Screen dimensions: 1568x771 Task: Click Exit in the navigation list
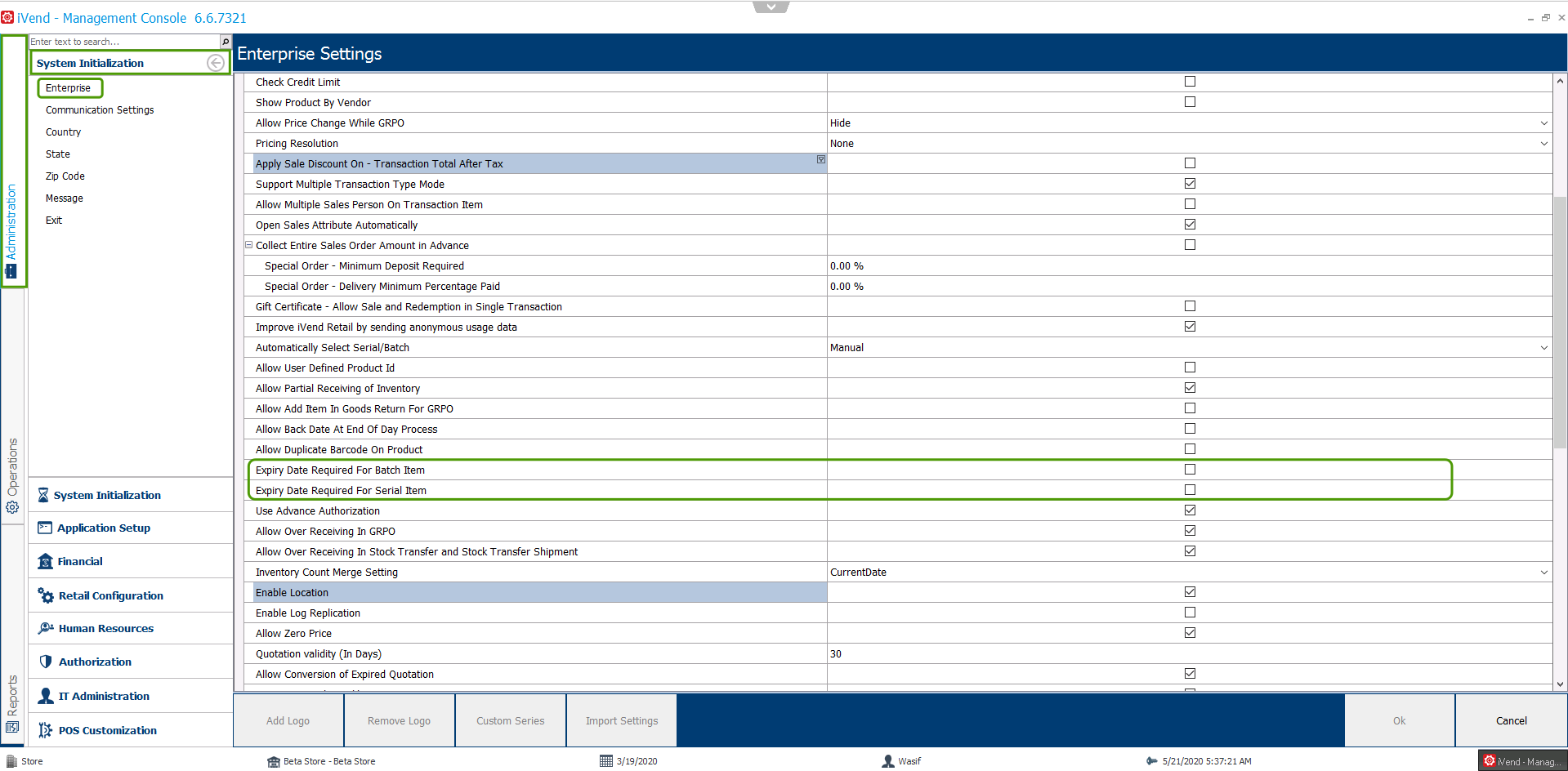[54, 221]
